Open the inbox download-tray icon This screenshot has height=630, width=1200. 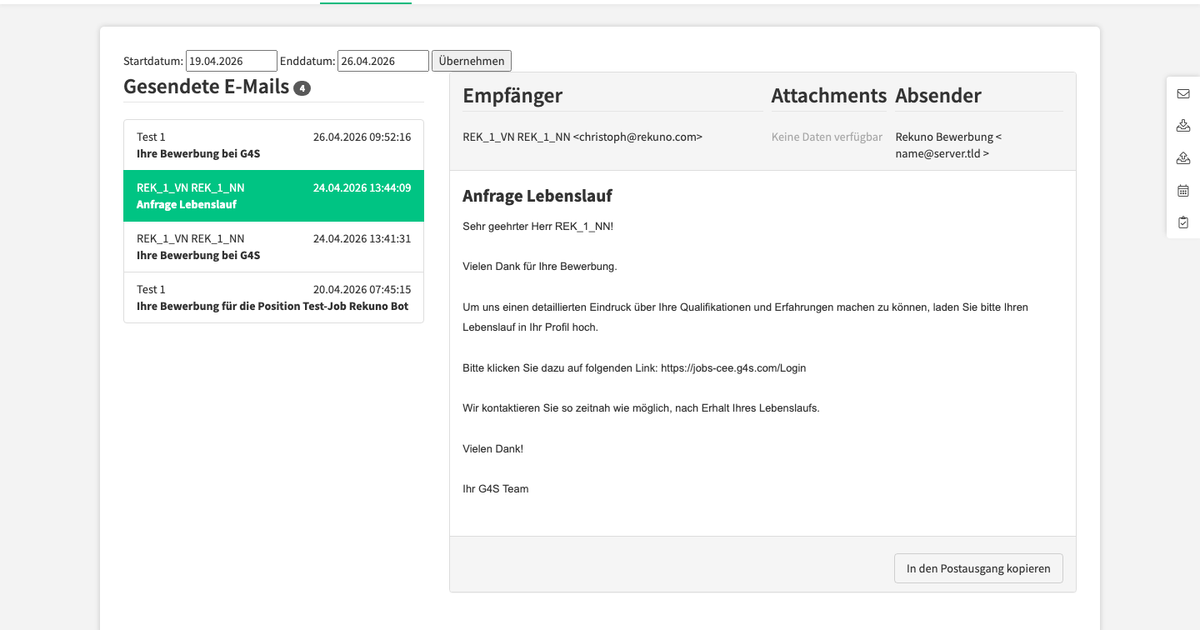coord(1183,126)
